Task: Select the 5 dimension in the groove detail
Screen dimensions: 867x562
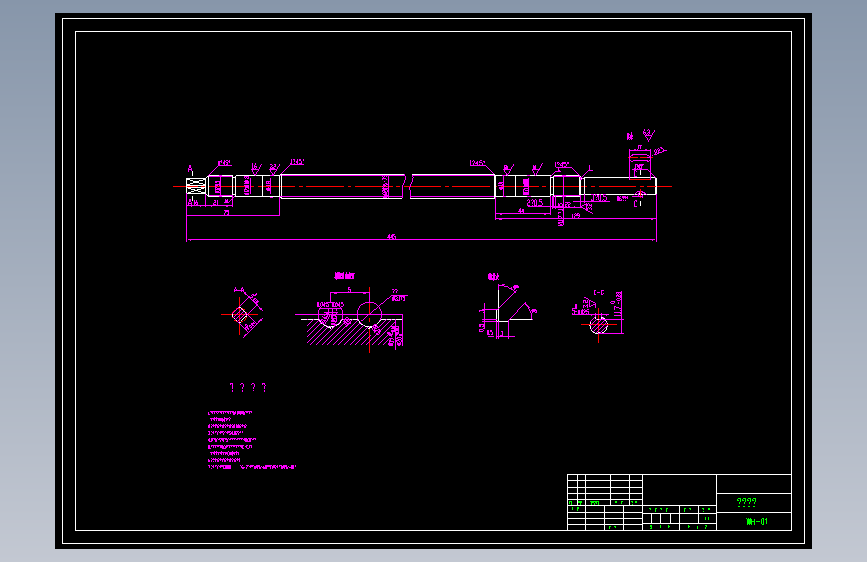Action: (349, 290)
